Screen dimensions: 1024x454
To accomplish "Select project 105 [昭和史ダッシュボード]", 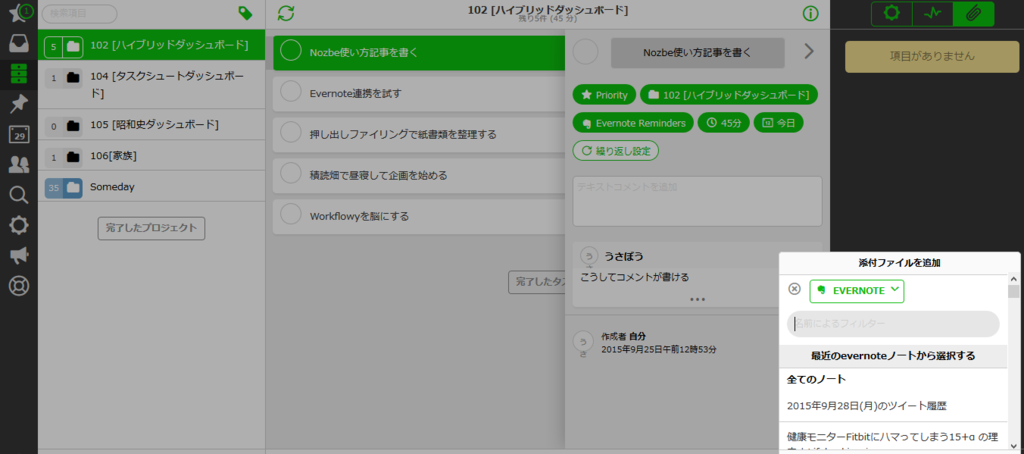I will (x=152, y=124).
